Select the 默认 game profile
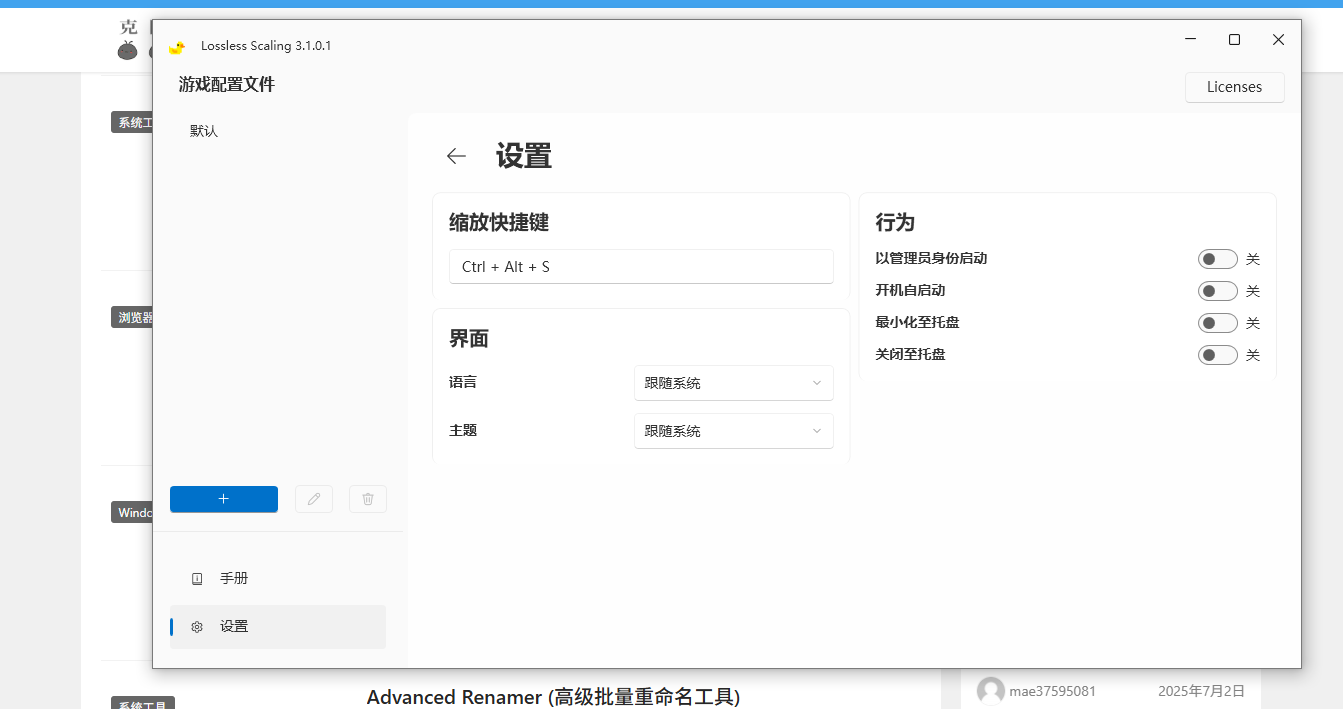 click(x=204, y=131)
